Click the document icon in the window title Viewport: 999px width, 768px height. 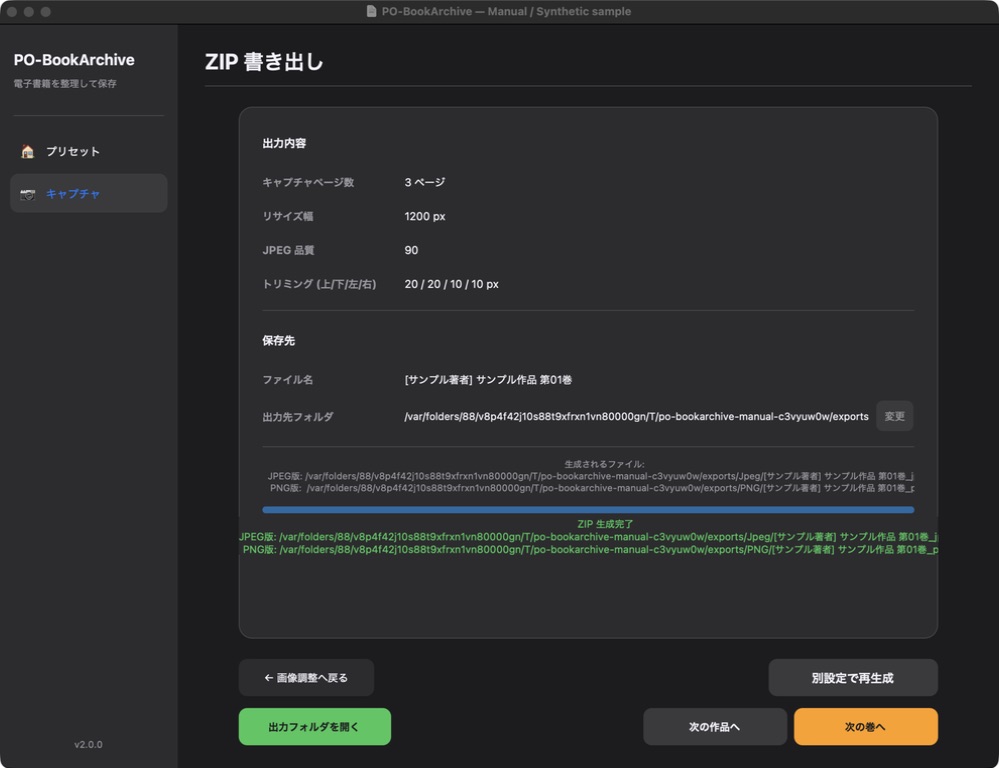point(371,11)
